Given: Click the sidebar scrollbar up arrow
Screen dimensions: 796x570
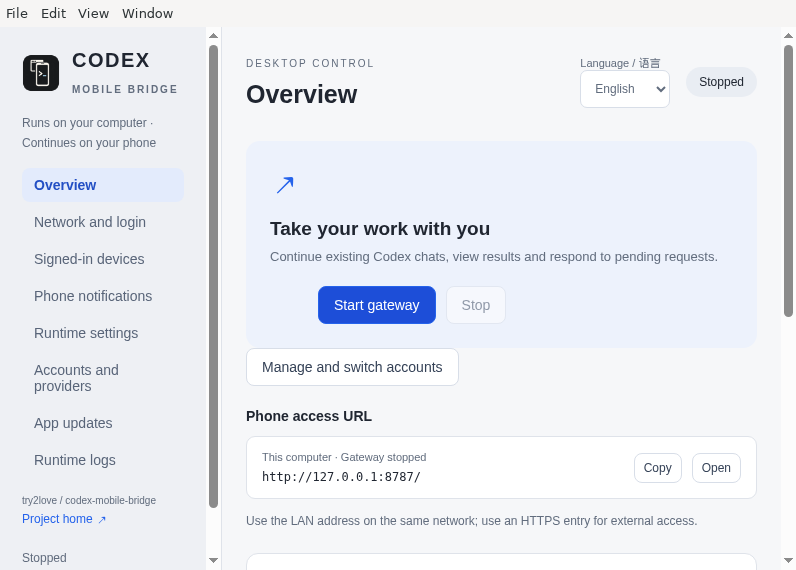Looking at the screenshot, I should (x=213, y=36).
